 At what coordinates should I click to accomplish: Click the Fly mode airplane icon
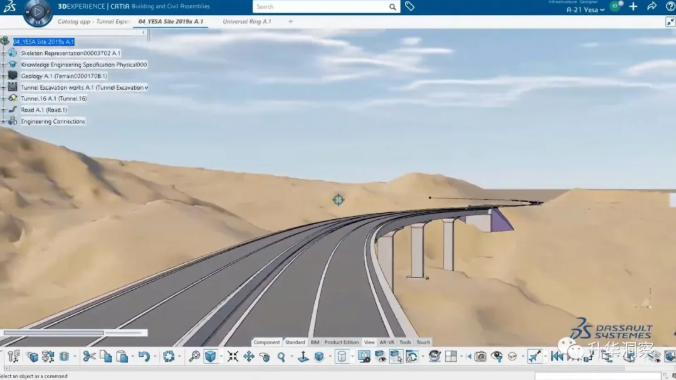point(534,356)
